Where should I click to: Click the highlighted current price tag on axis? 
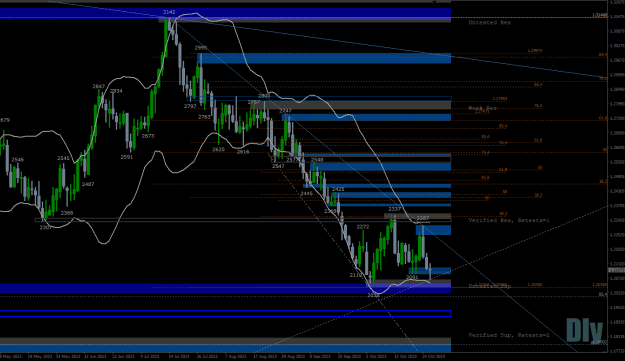pyautogui.click(x=616, y=270)
